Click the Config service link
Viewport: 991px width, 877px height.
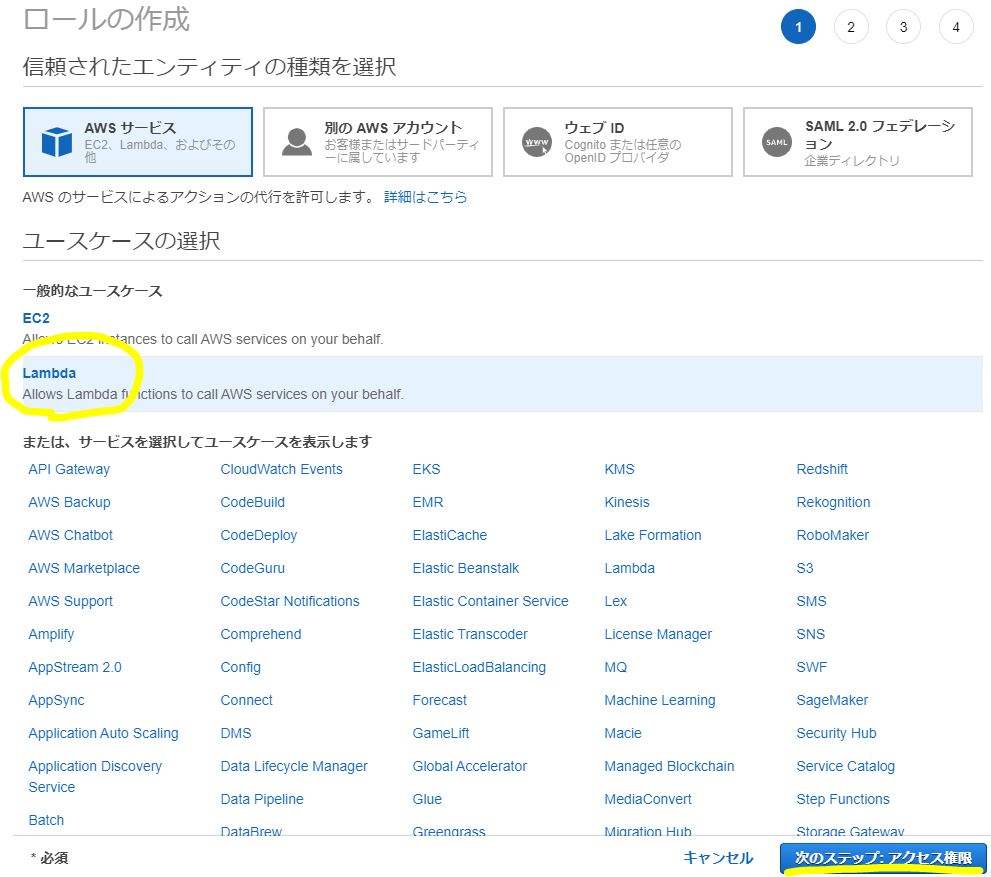click(241, 667)
